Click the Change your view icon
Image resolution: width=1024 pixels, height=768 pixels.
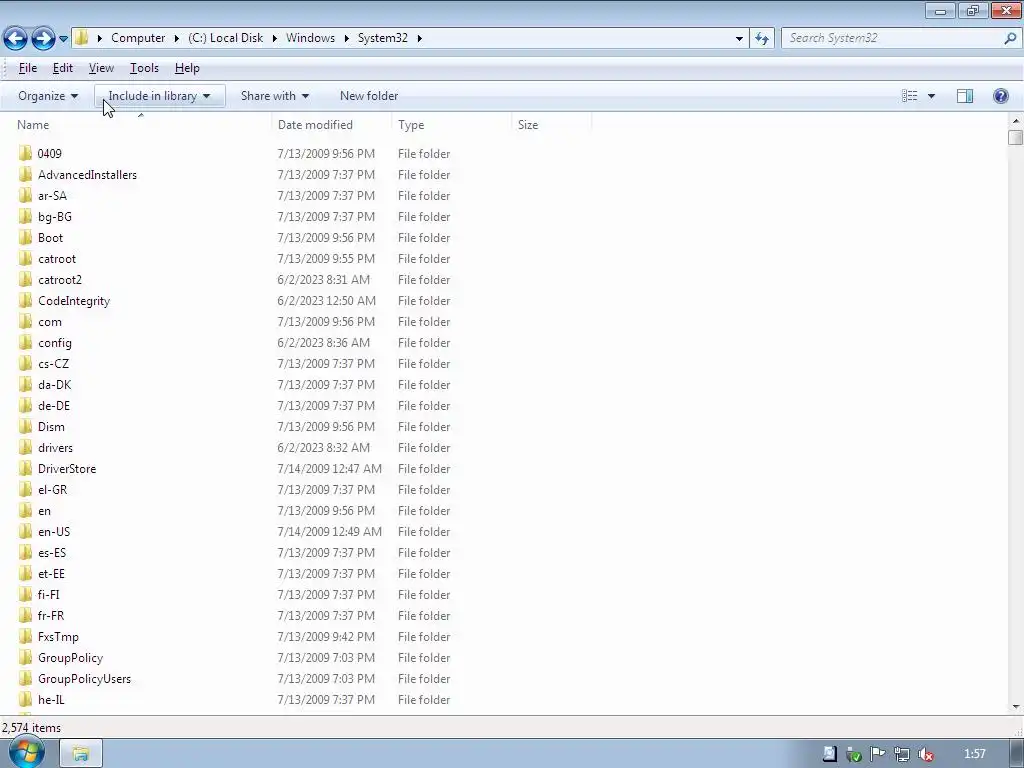click(x=910, y=96)
